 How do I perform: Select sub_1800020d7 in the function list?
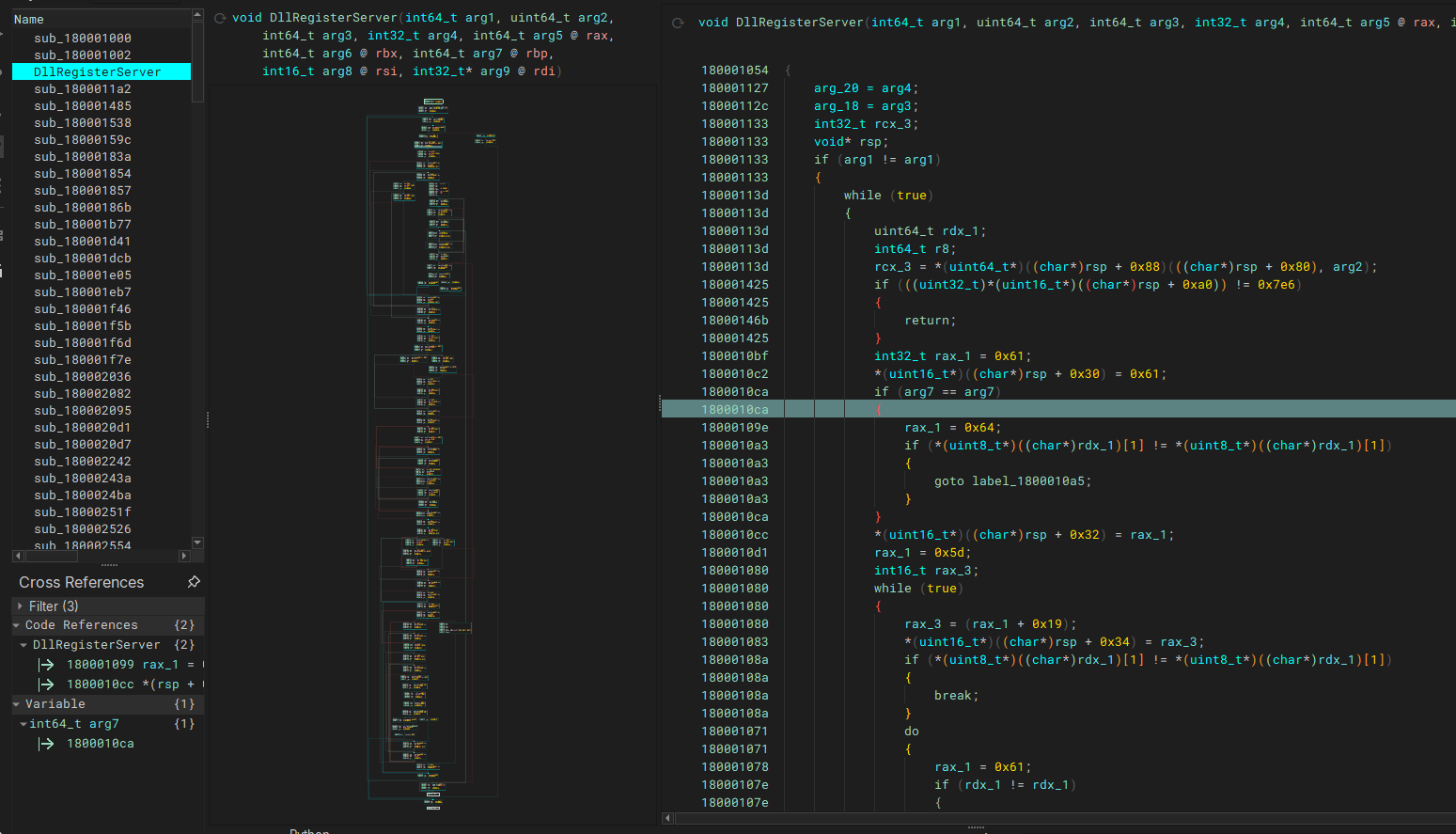coord(102,444)
